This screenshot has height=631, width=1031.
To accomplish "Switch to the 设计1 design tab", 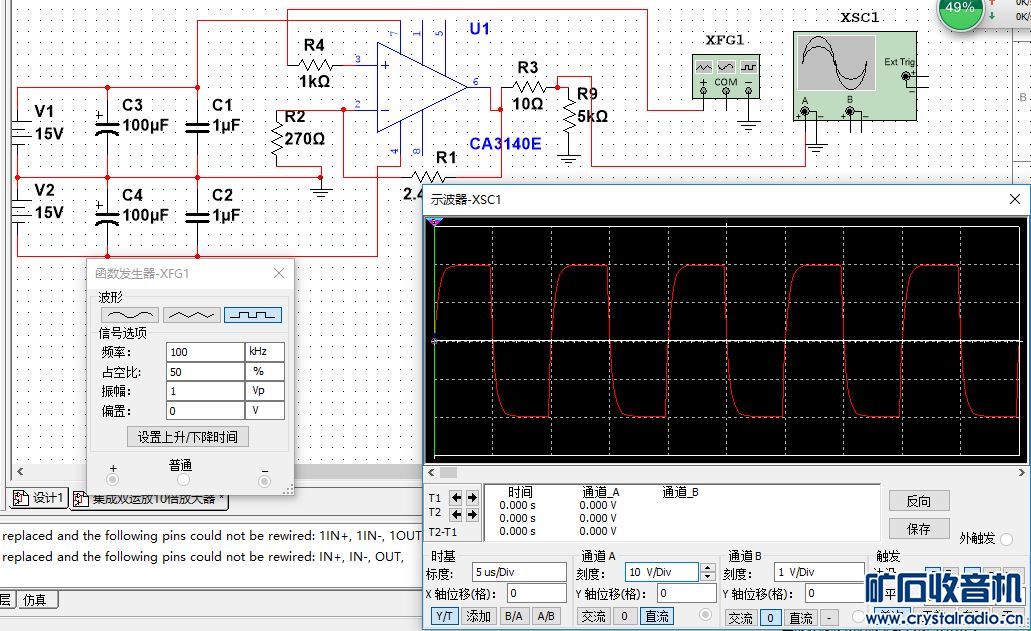I will click(39, 498).
